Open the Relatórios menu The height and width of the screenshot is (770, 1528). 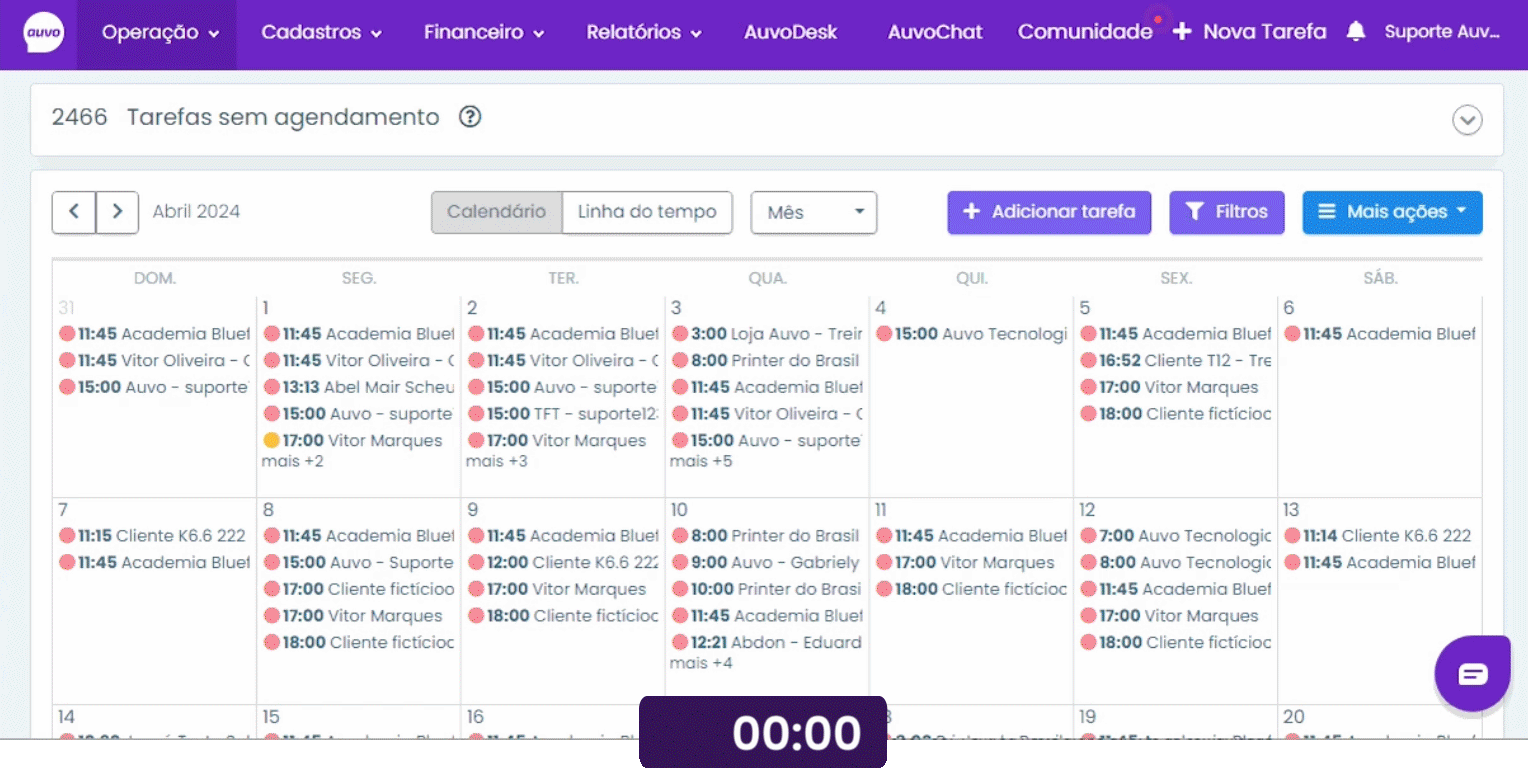pos(644,32)
